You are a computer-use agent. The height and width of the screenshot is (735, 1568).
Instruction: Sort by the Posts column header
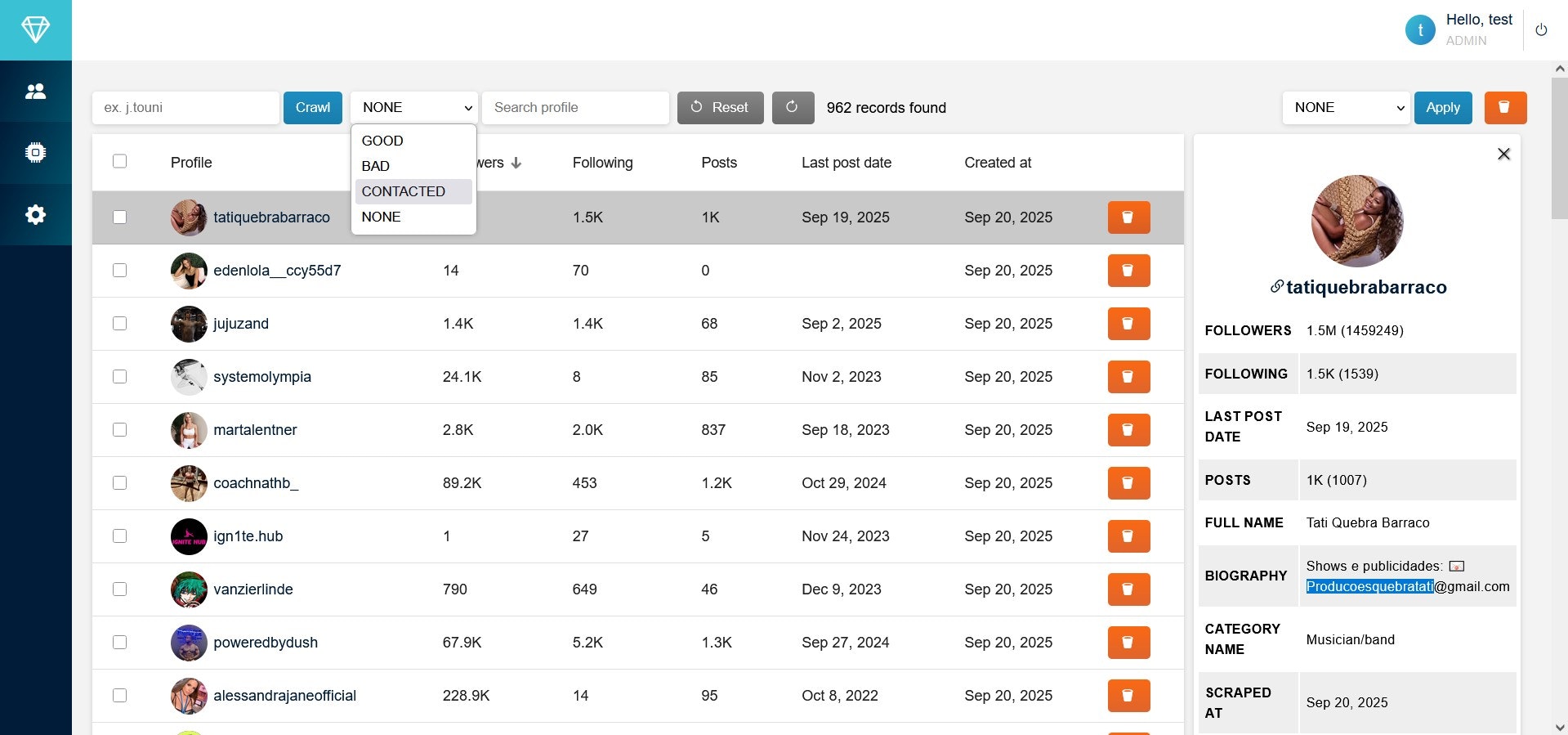[719, 163]
